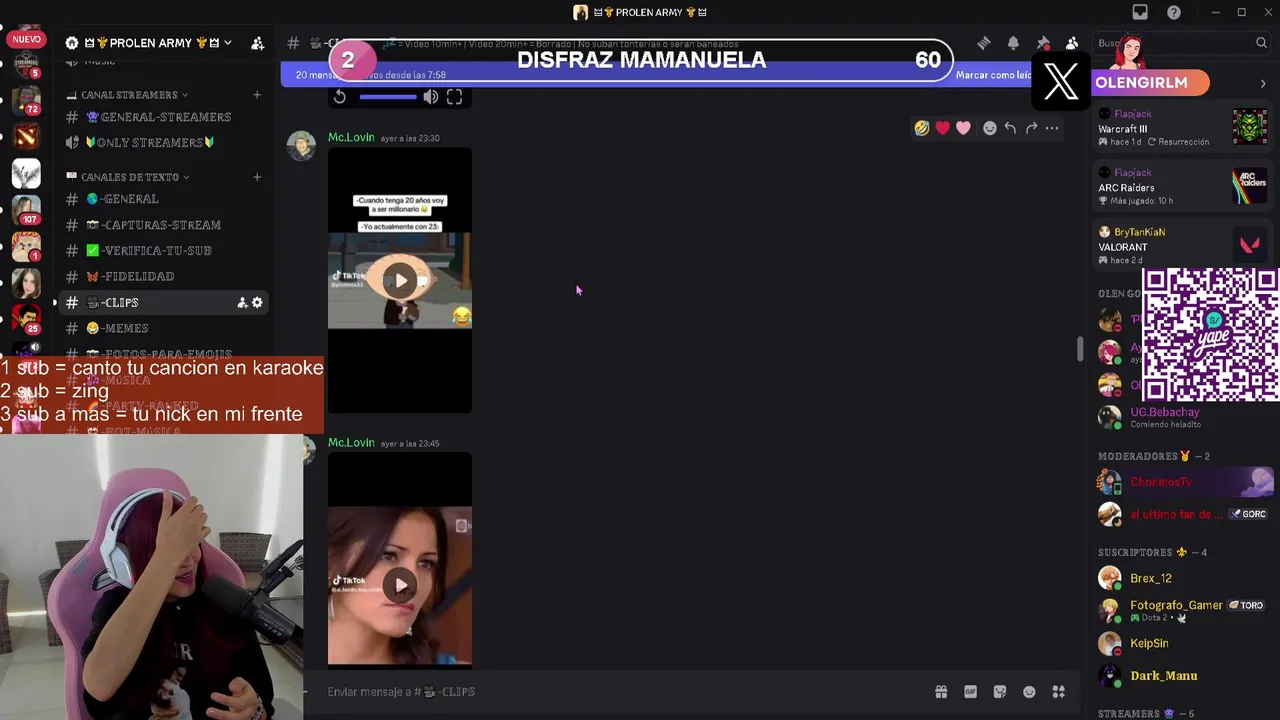Open ARC Raiders activity card
The width and height of the screenshot is (1280, 720).
click(x=1183, y=187)
